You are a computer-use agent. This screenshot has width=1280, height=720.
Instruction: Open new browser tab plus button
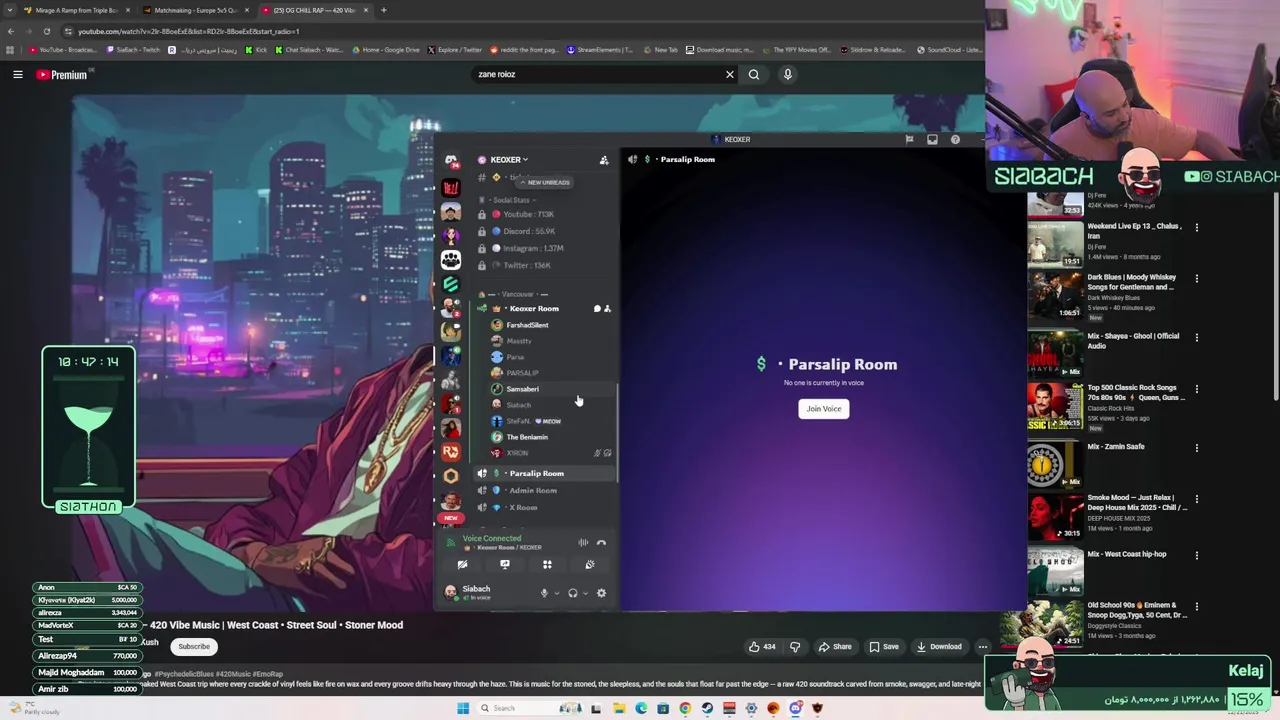384,10
